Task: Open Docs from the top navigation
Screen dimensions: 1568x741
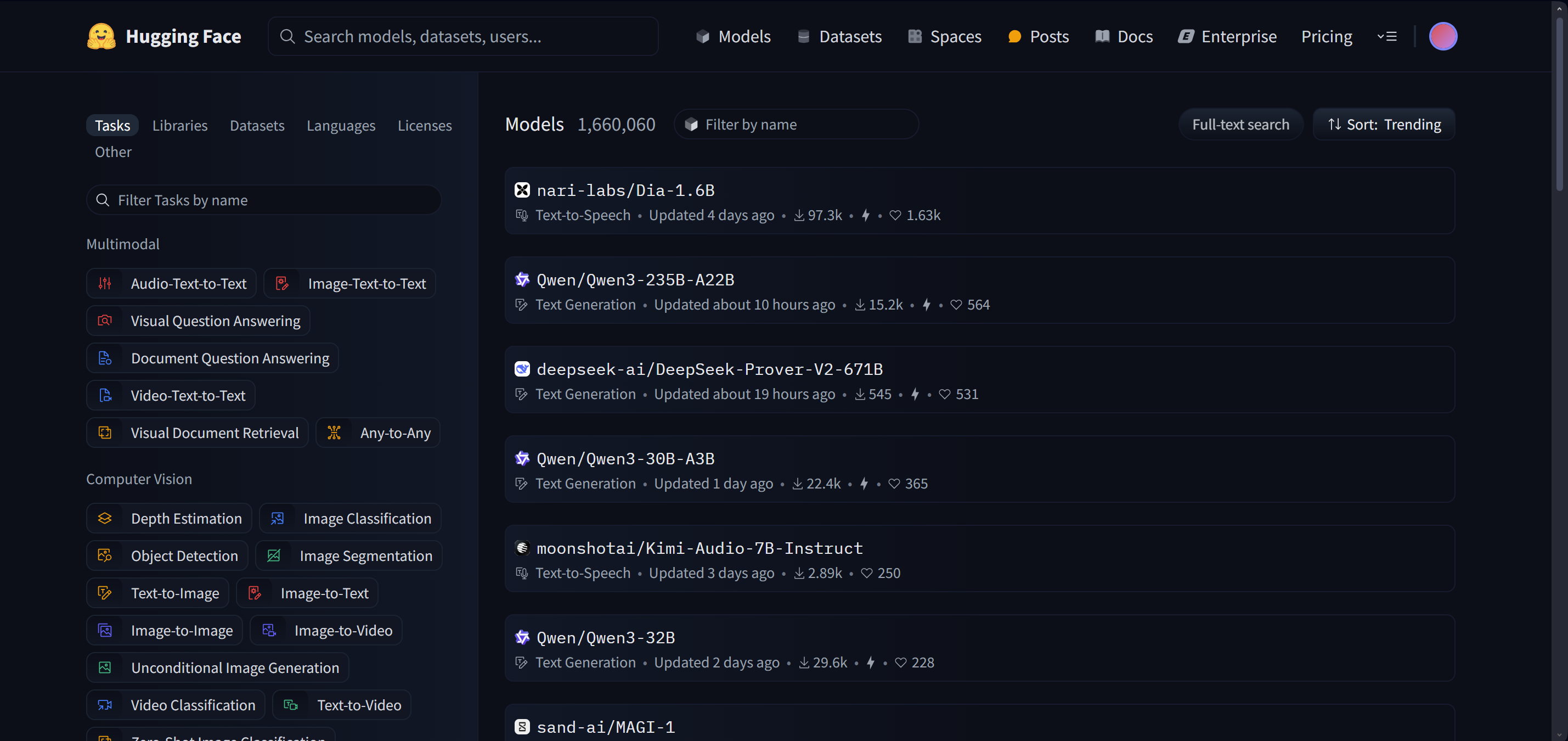Action: pos(1124,37)
